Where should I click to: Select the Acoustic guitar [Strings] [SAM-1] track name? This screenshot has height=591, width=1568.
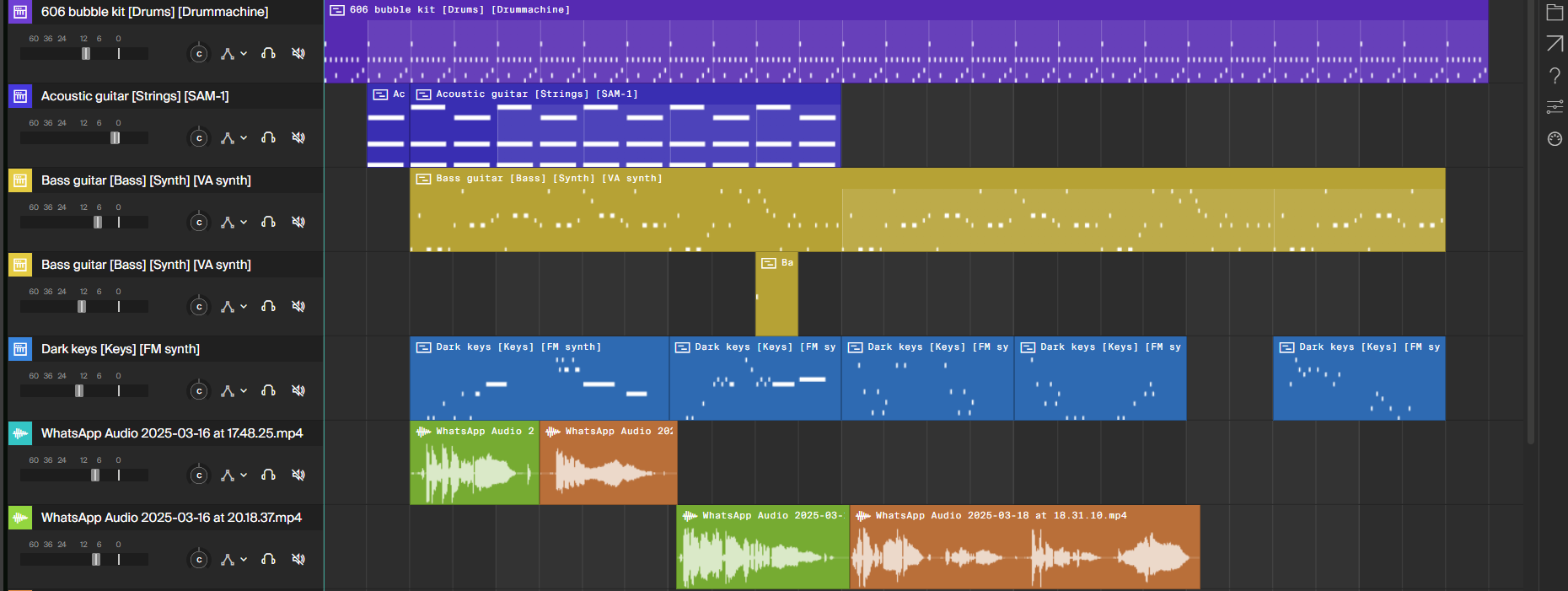(135, 96)
